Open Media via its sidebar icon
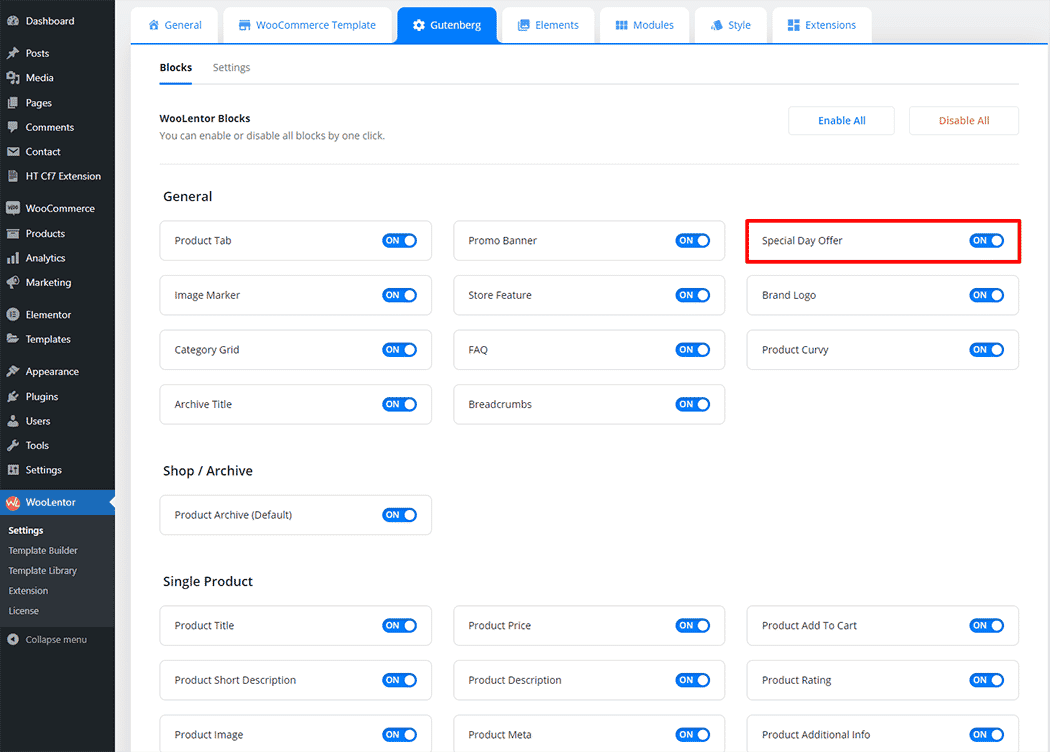Viewport: 1050px width, 752px height. click(x=13, y=78)
